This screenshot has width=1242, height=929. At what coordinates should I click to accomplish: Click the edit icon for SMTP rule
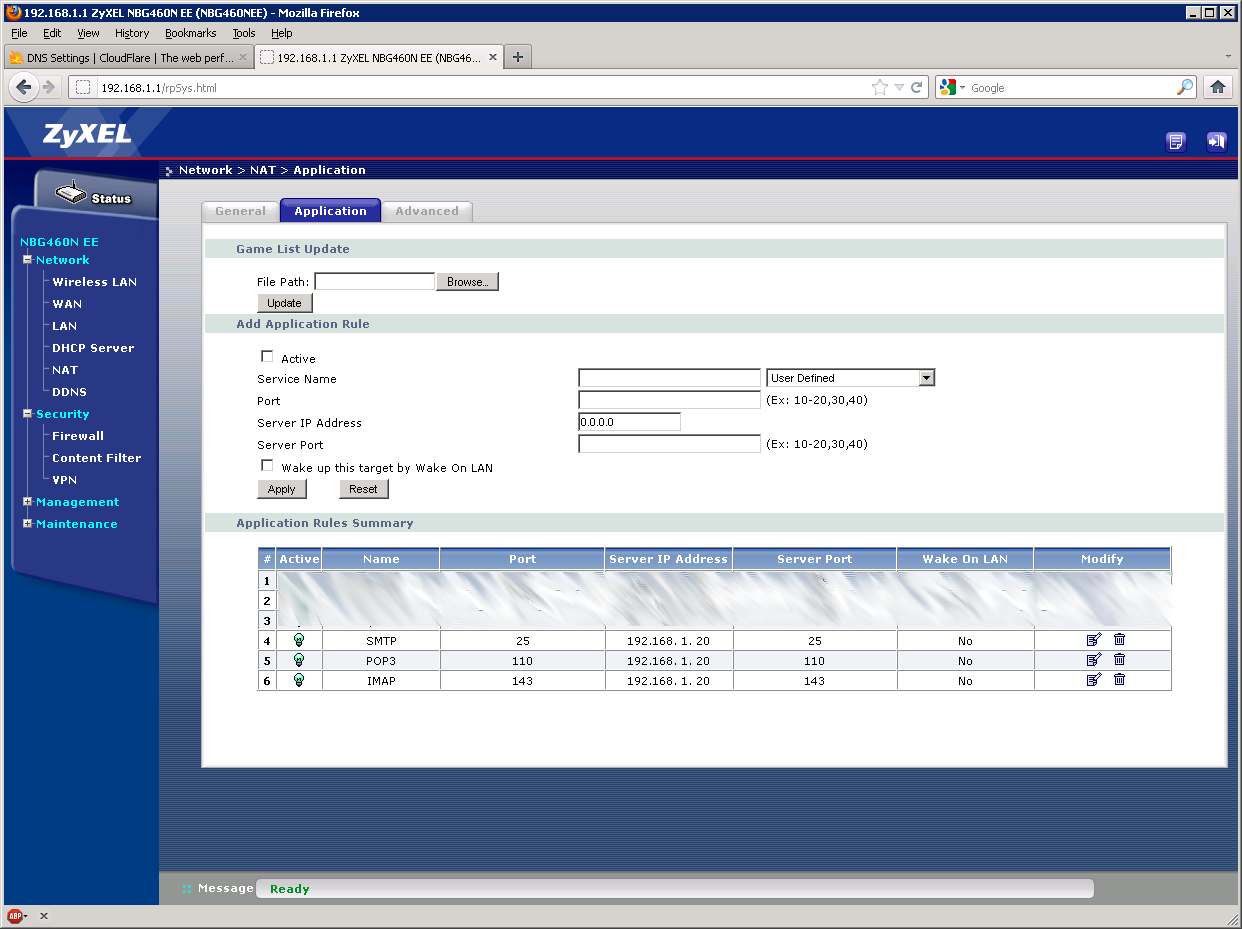[1093, 640]
